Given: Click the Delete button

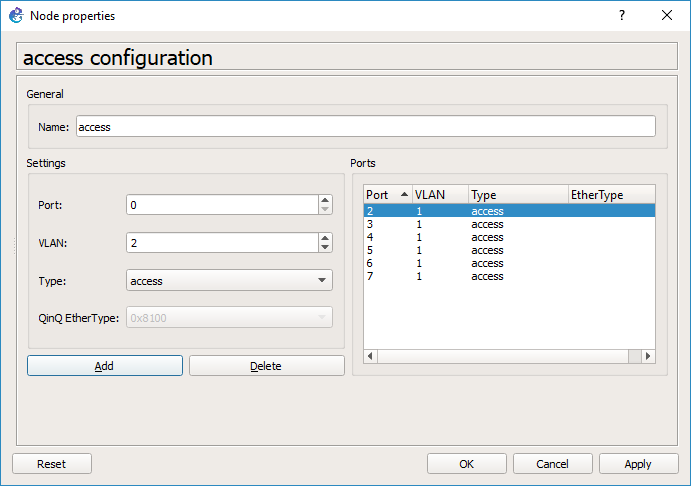Looking at the screenshot, I should [266, 366].
